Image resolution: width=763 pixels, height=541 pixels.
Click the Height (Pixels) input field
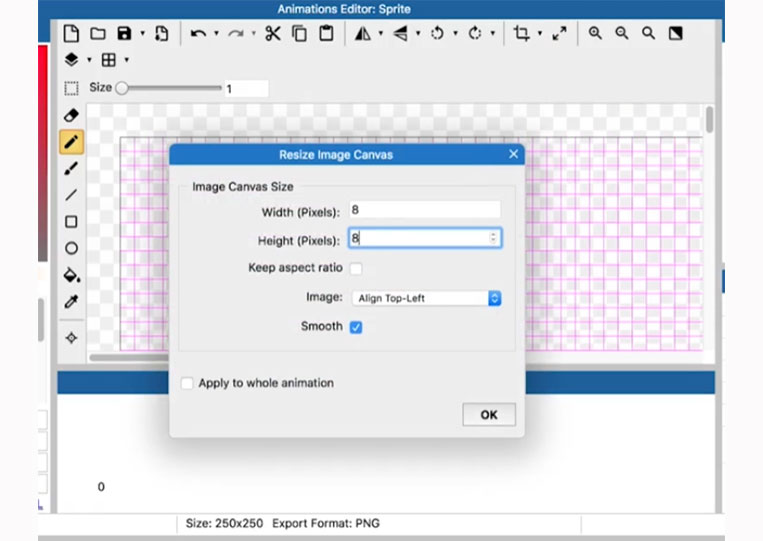coord(425,238)
